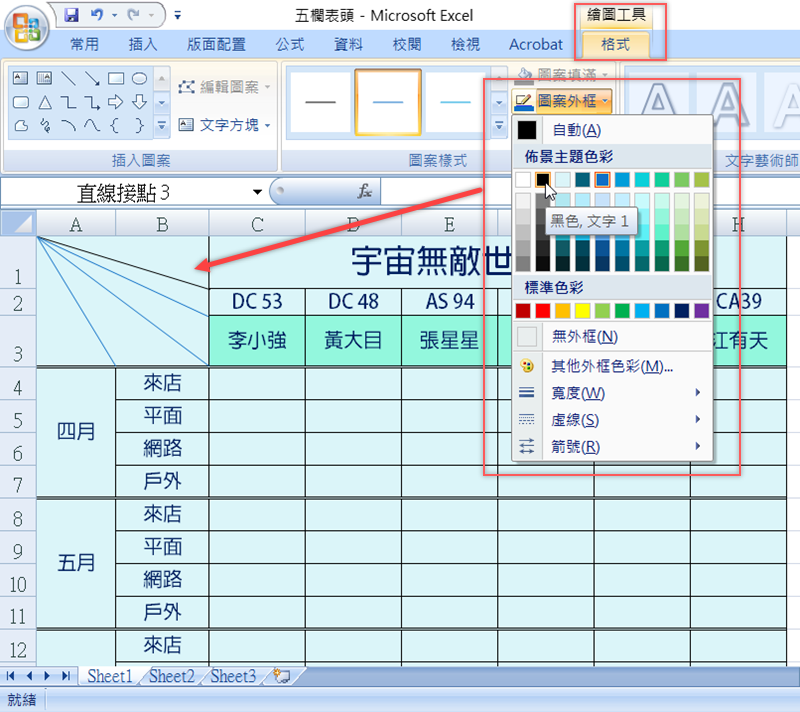The height and width of the screenshot is (712, 800).
Task: Select the Arrow line shape
Action: click(x=91, y=78)
